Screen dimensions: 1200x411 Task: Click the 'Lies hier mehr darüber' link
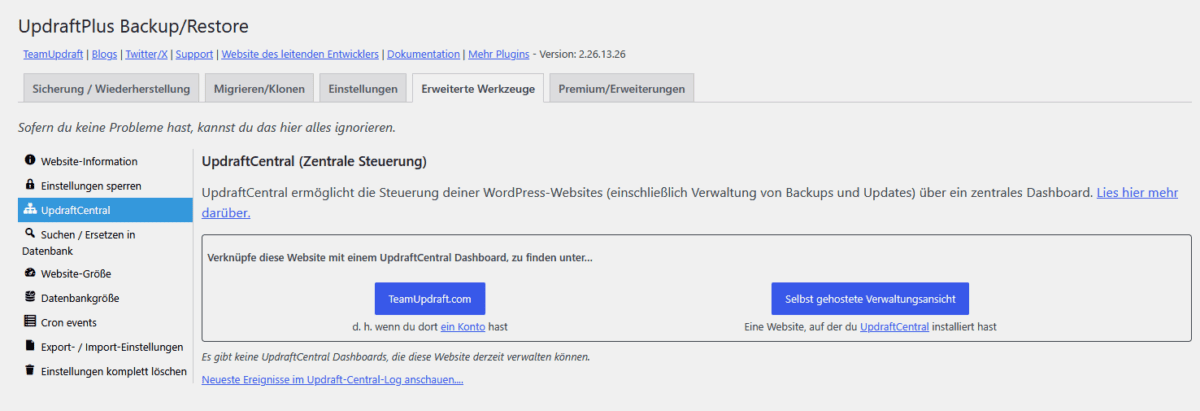(1137, 192)
